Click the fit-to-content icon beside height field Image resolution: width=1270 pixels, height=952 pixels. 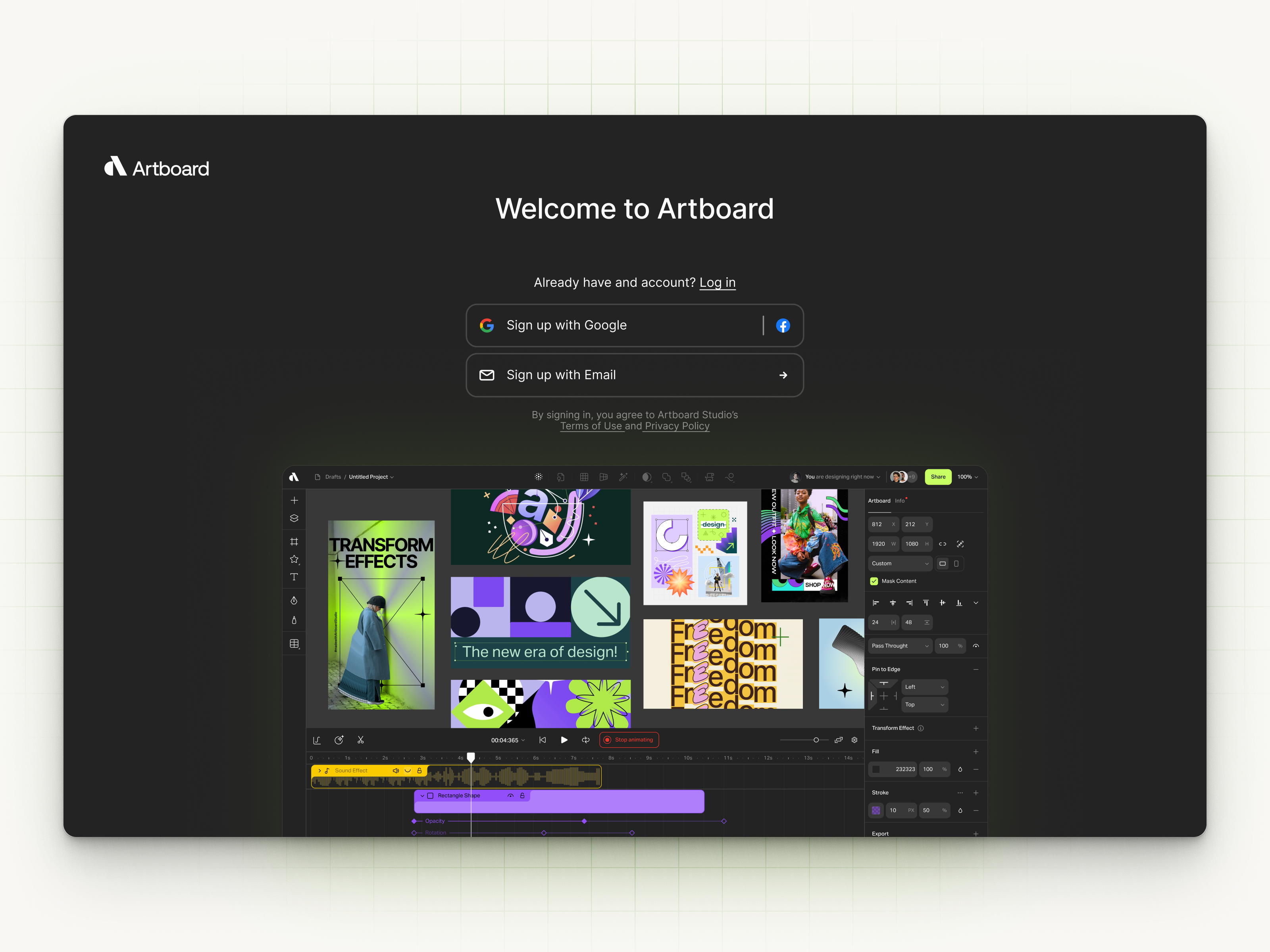coord(960,544)
